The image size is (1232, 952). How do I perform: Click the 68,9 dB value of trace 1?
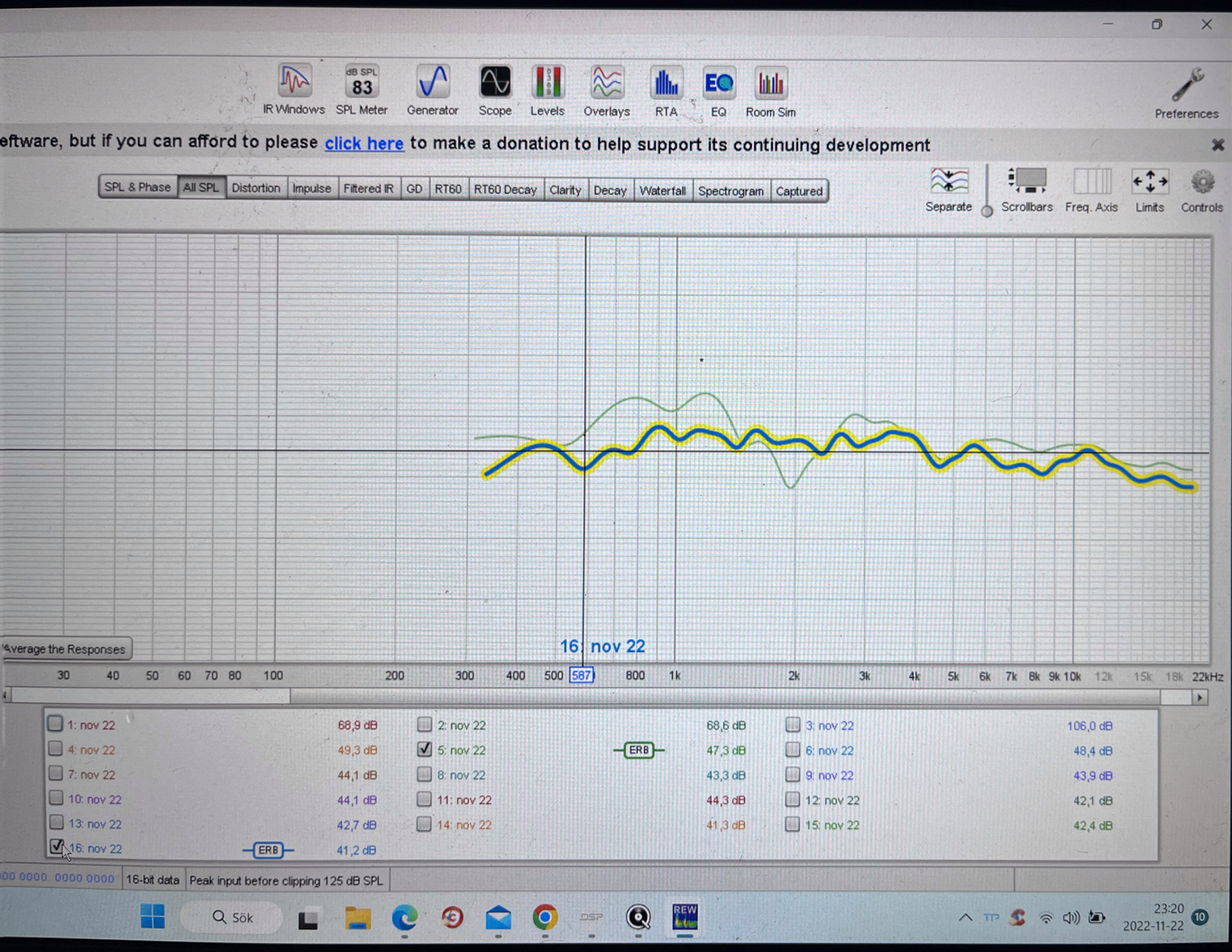pos(357,725)
